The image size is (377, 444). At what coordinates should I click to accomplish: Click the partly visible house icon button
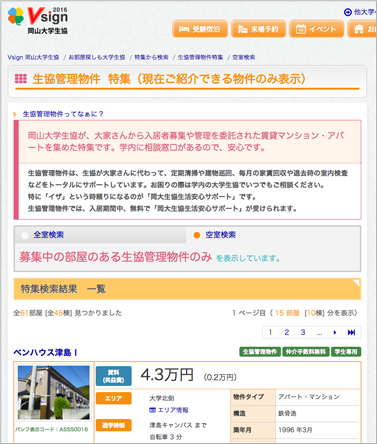[x=362, y=29]
